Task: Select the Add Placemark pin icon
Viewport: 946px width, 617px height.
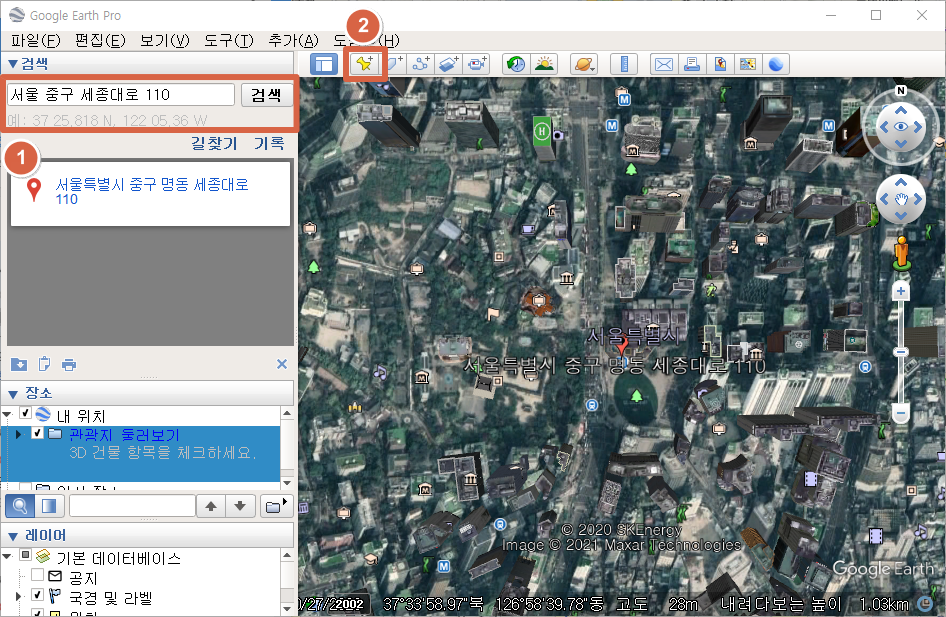Action: pyautogui.click(x=365, y=64)
